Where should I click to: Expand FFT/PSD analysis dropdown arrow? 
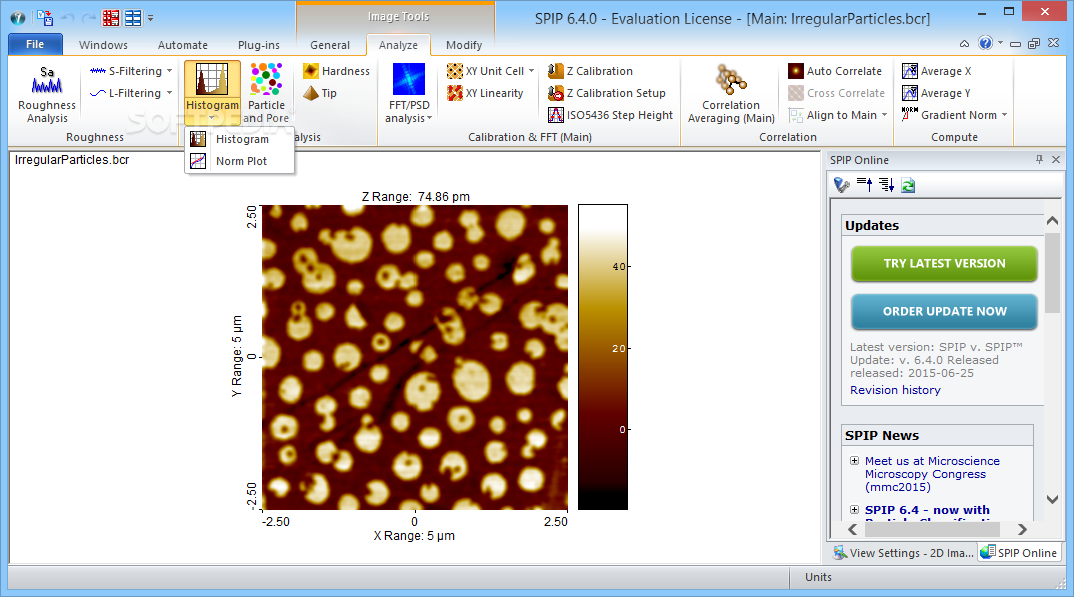(x=429, y=118)
